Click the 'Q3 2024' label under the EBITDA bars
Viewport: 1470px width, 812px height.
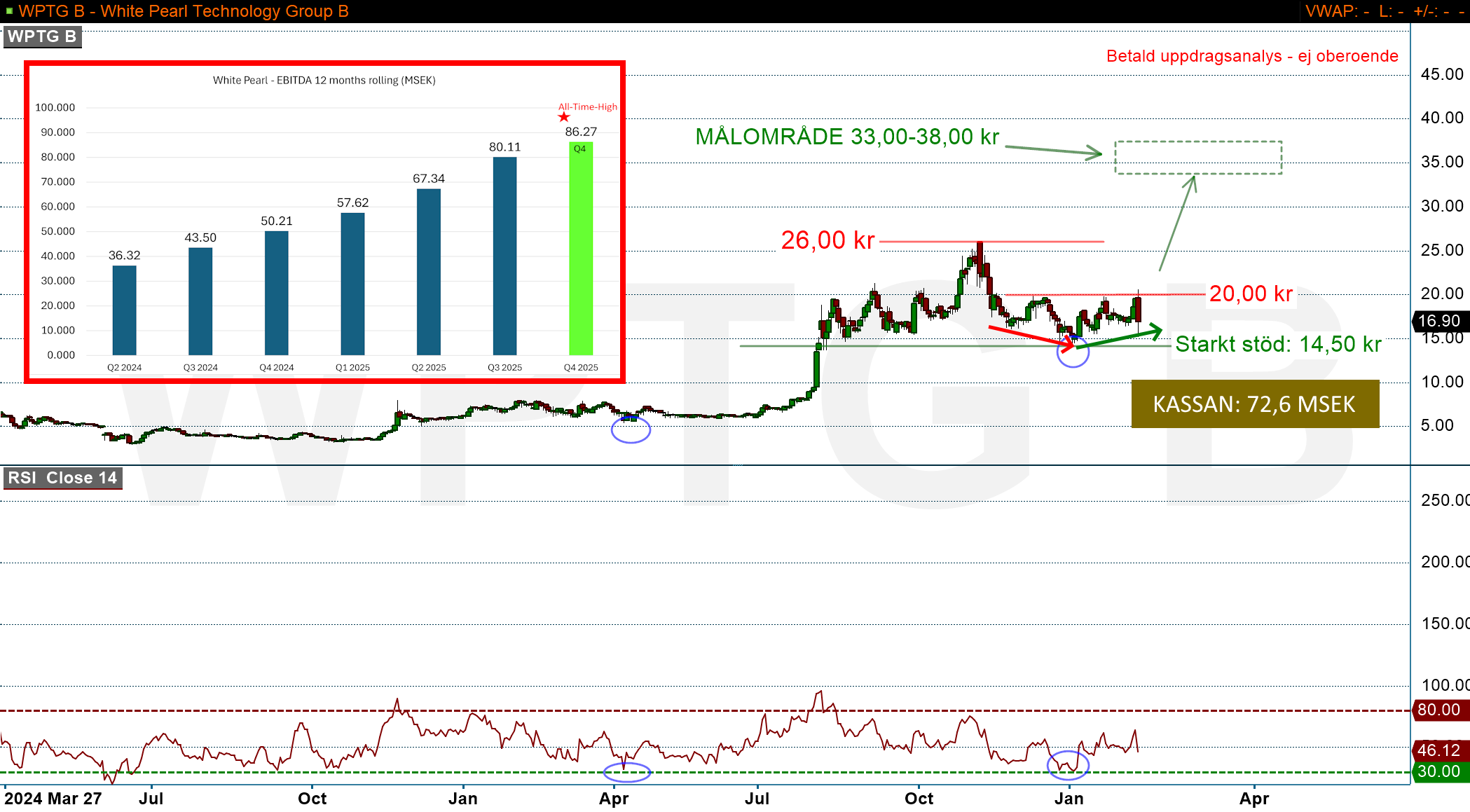coord(200,368)
